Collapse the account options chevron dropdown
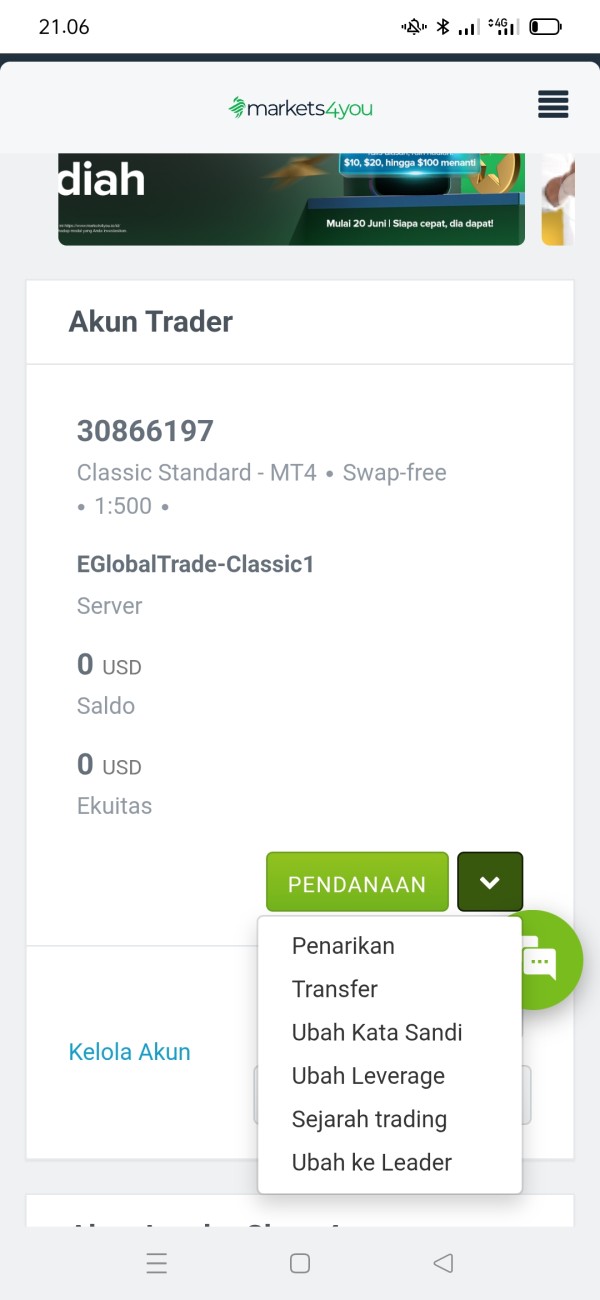 click(x=490, y=882)
